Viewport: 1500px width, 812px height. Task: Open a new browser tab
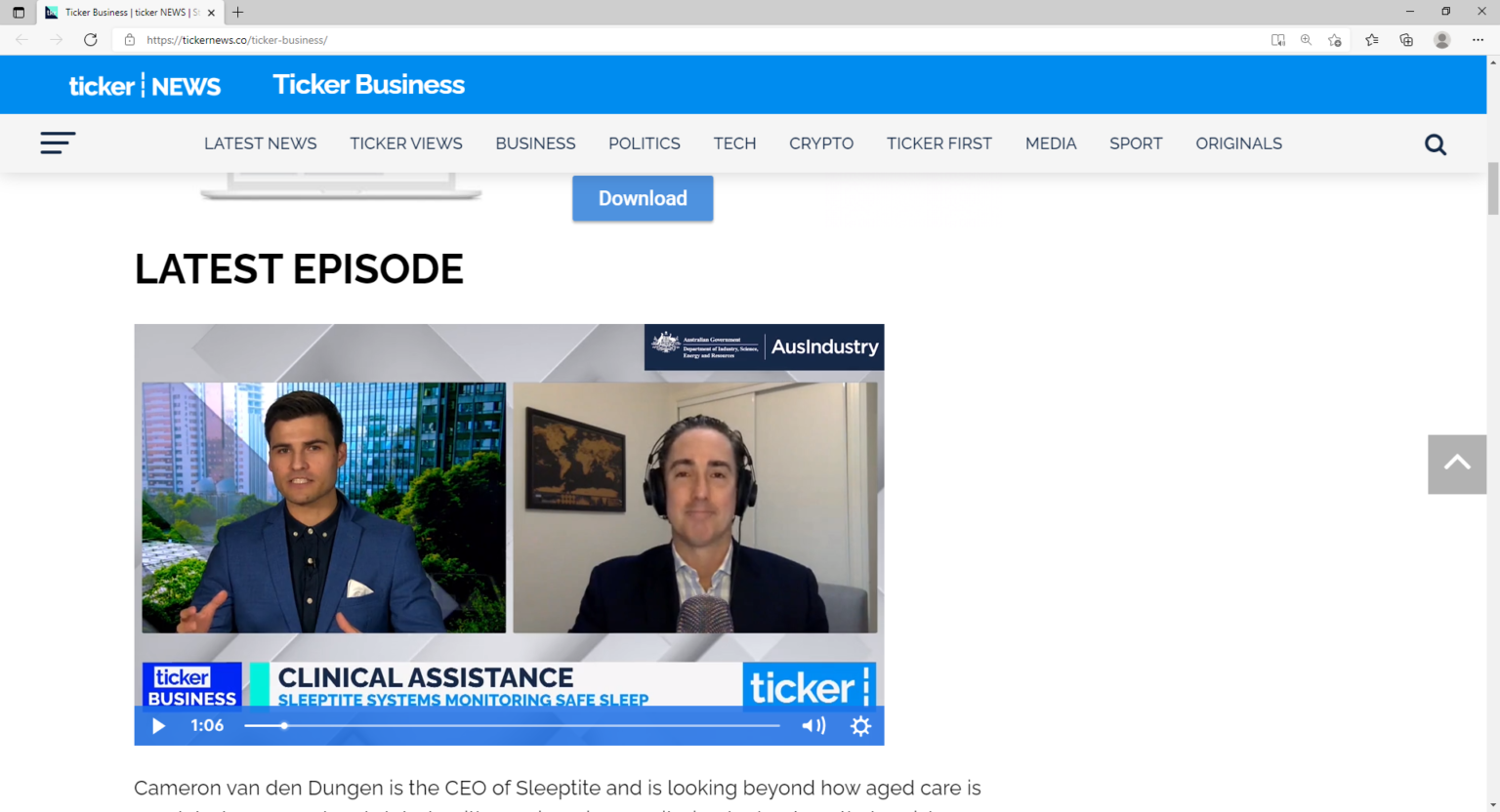[238, 13]
